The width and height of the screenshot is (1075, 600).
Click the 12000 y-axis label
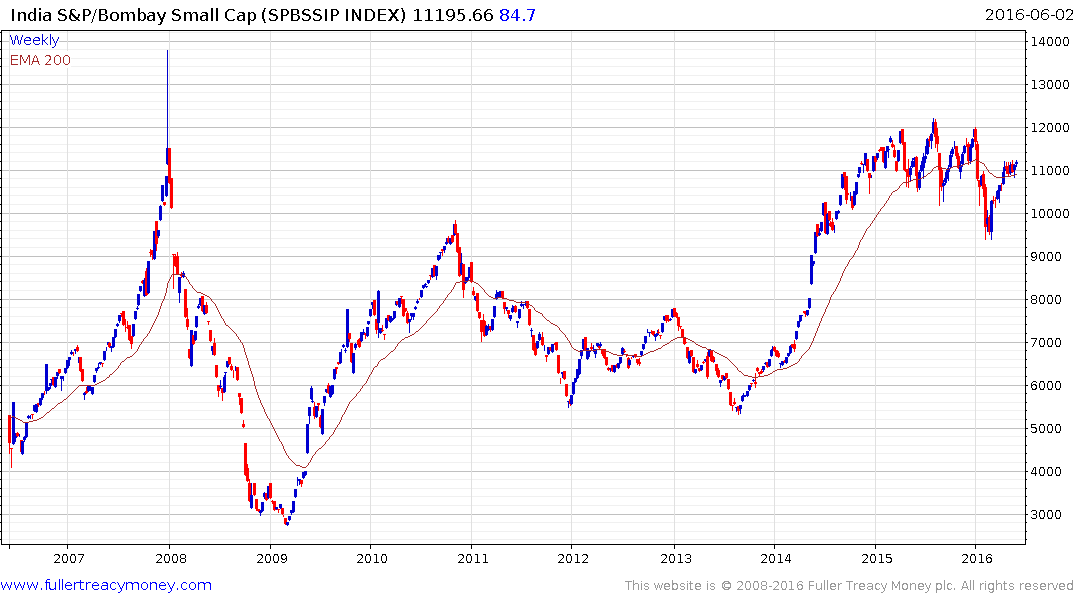(1050, 128)
